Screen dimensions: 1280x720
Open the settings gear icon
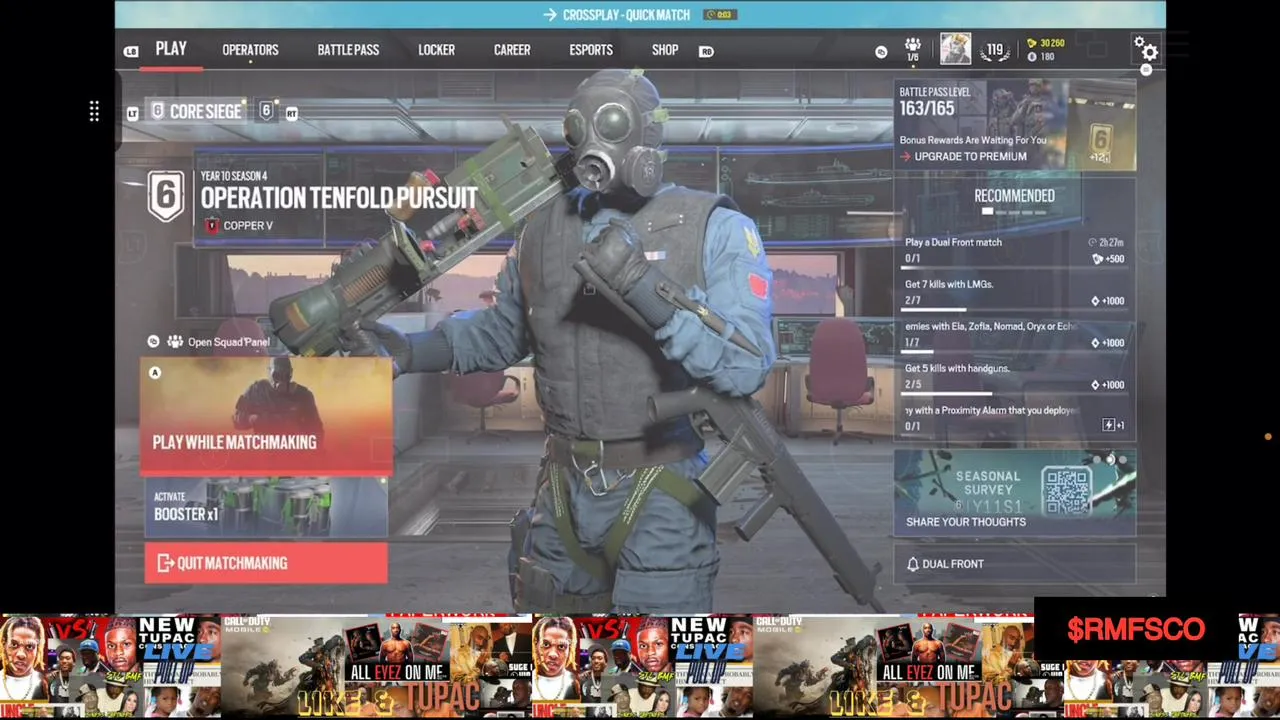coord(1146,48)
